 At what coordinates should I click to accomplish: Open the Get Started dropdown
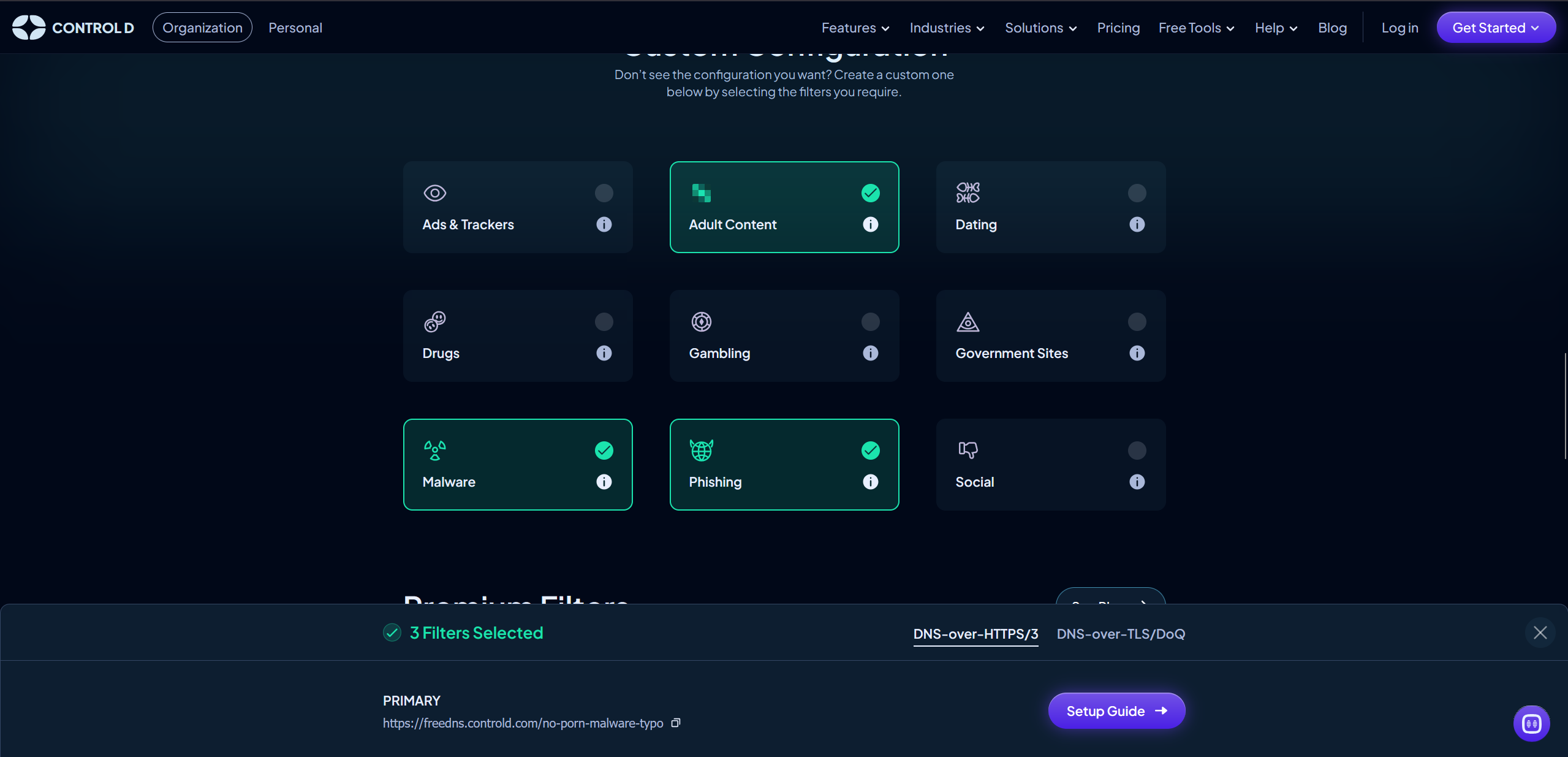click(x=1496, y=28)
